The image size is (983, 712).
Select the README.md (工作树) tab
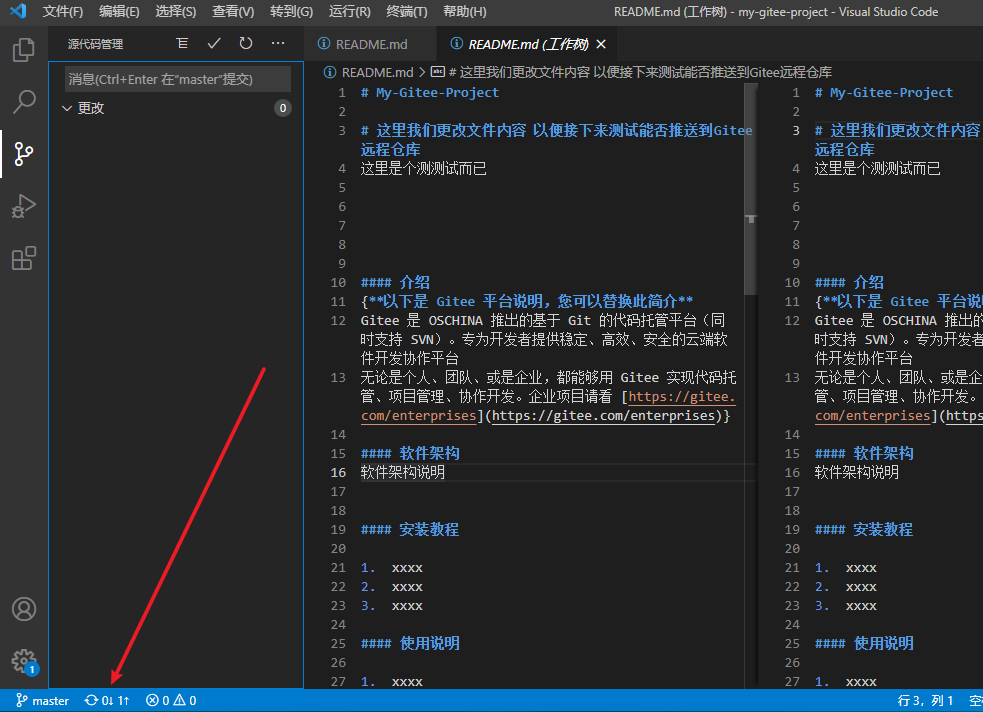[528, 44]
